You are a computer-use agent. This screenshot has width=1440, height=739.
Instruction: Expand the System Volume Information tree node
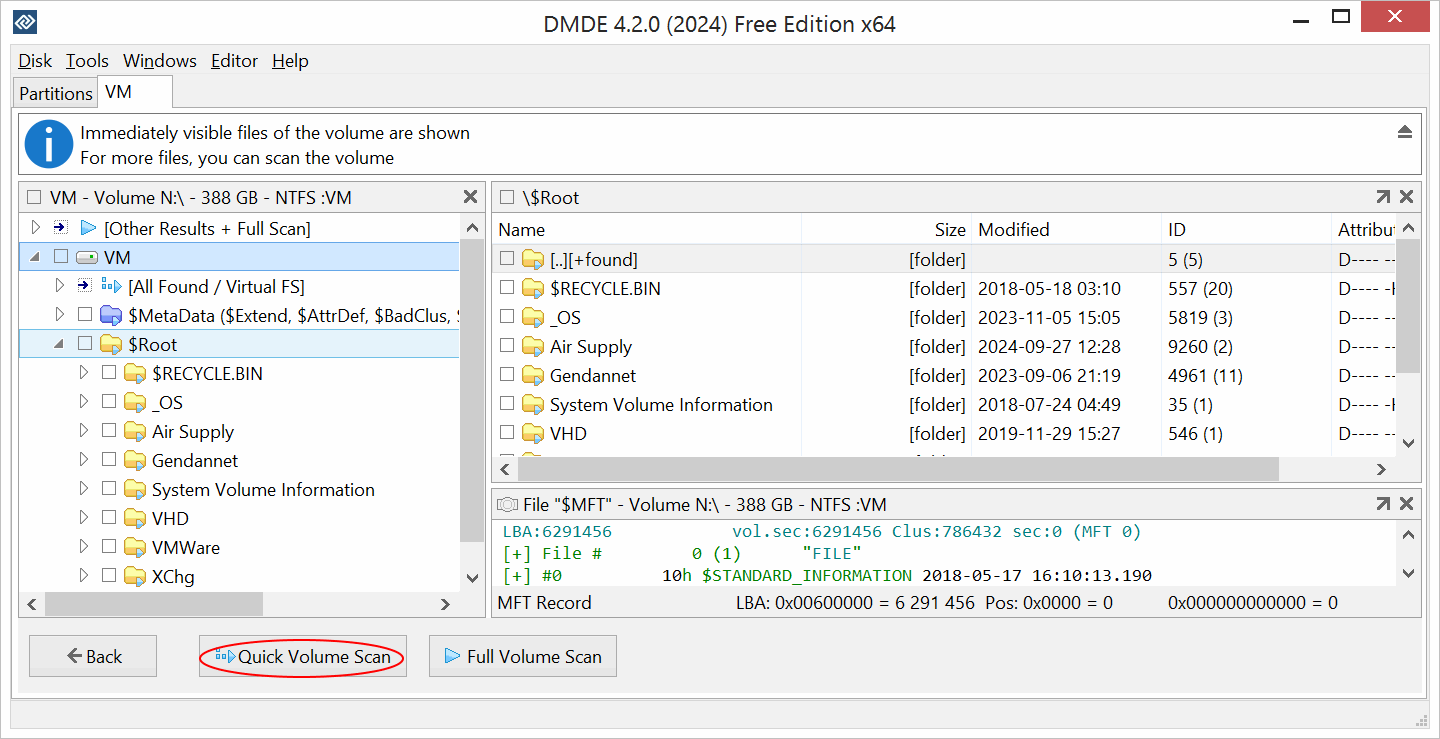[84, 489]
